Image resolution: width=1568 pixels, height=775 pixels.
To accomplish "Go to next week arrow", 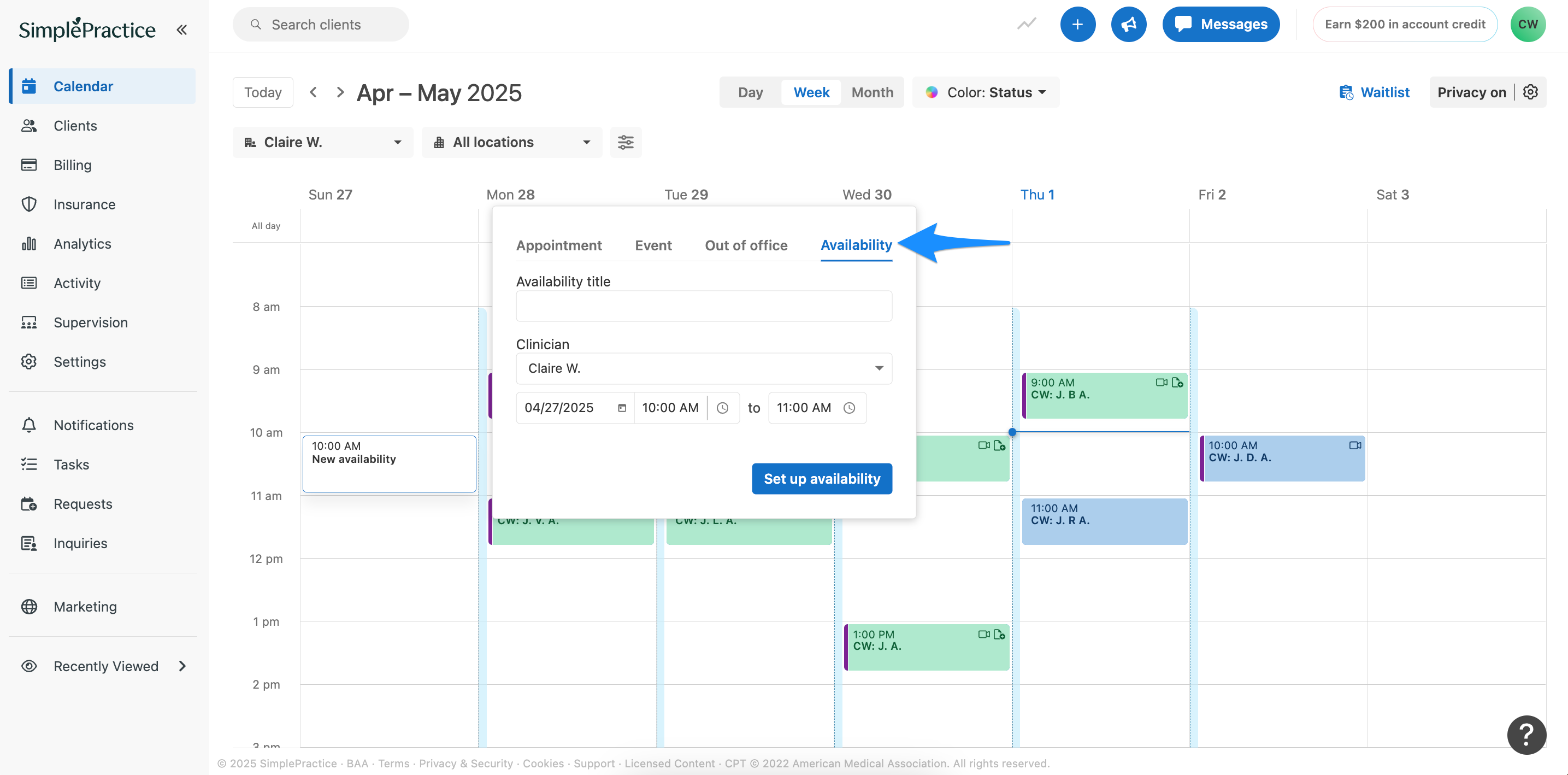I will 340,92.
